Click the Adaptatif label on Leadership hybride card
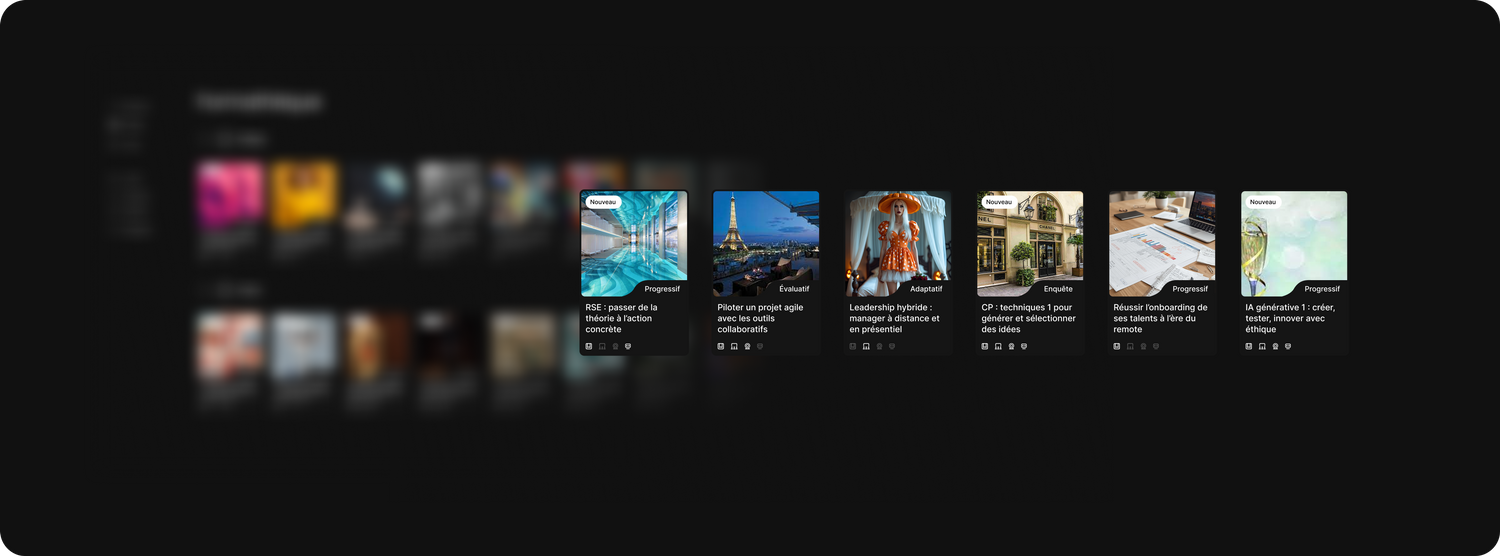The height and width of the screenshot is (556, 1500). pos(926,289)
